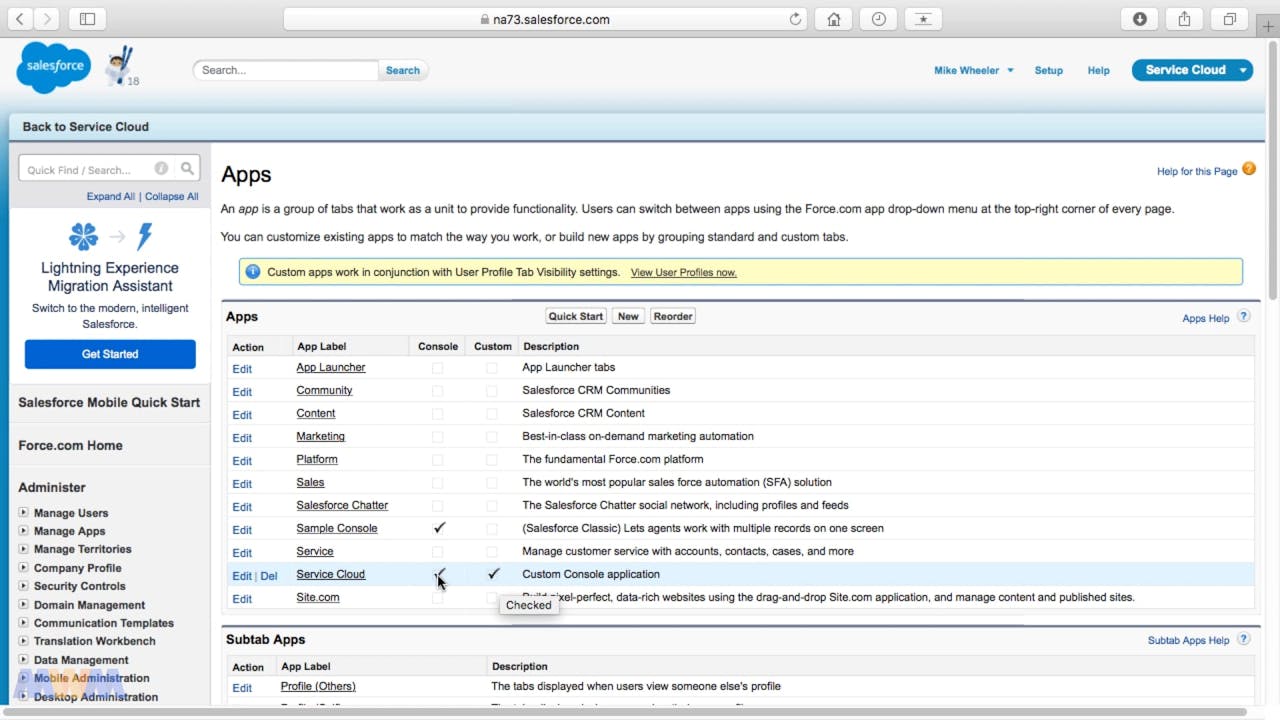The width and height of the screenshot is (1280, 720).
Task: Click the Search button
Action: coord(403,70)
